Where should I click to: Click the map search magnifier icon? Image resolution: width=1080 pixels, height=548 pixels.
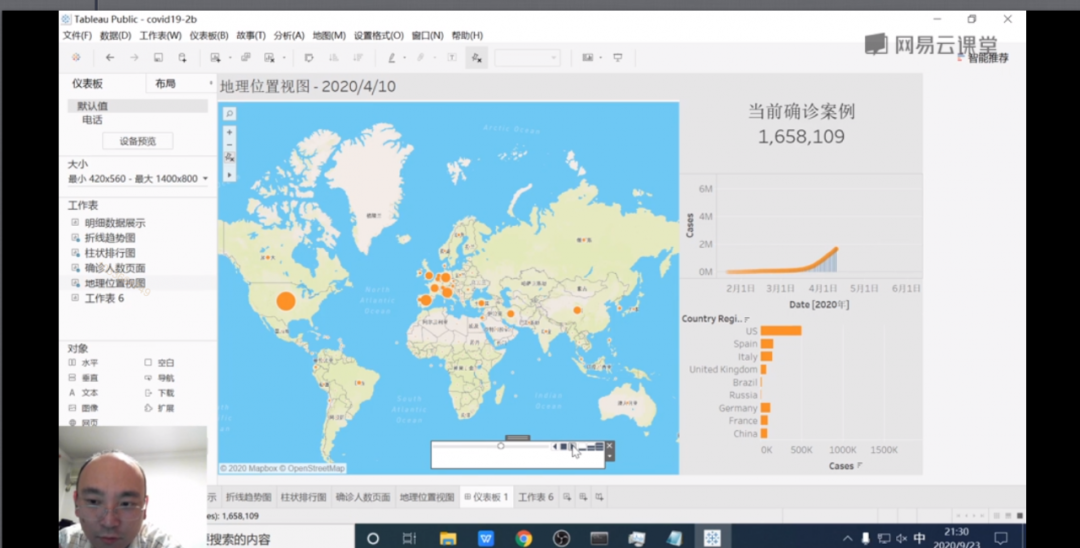point(229,114)
